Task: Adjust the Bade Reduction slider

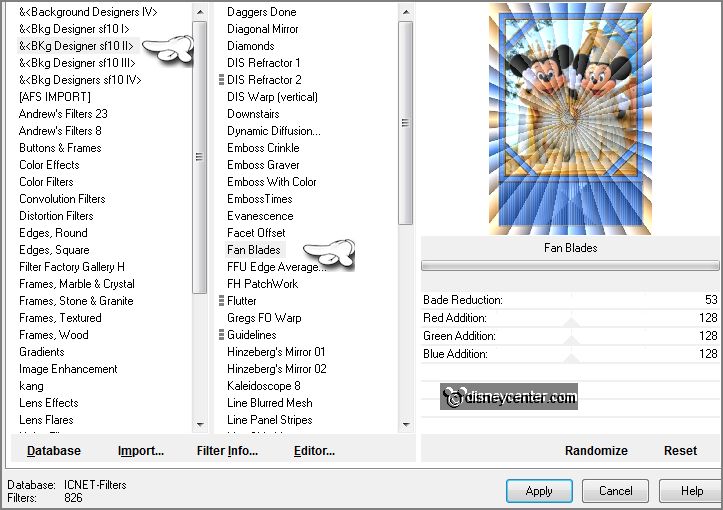Action: (570, 300)
